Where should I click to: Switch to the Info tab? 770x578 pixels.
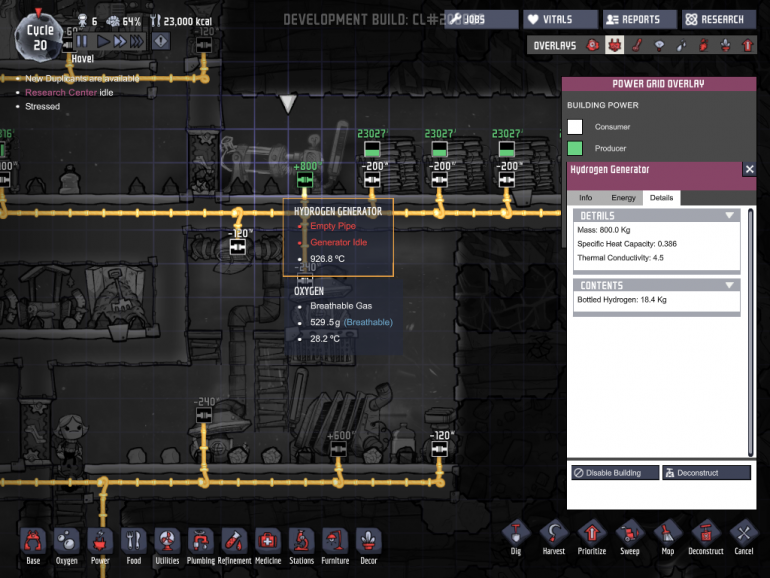point(585,197)
